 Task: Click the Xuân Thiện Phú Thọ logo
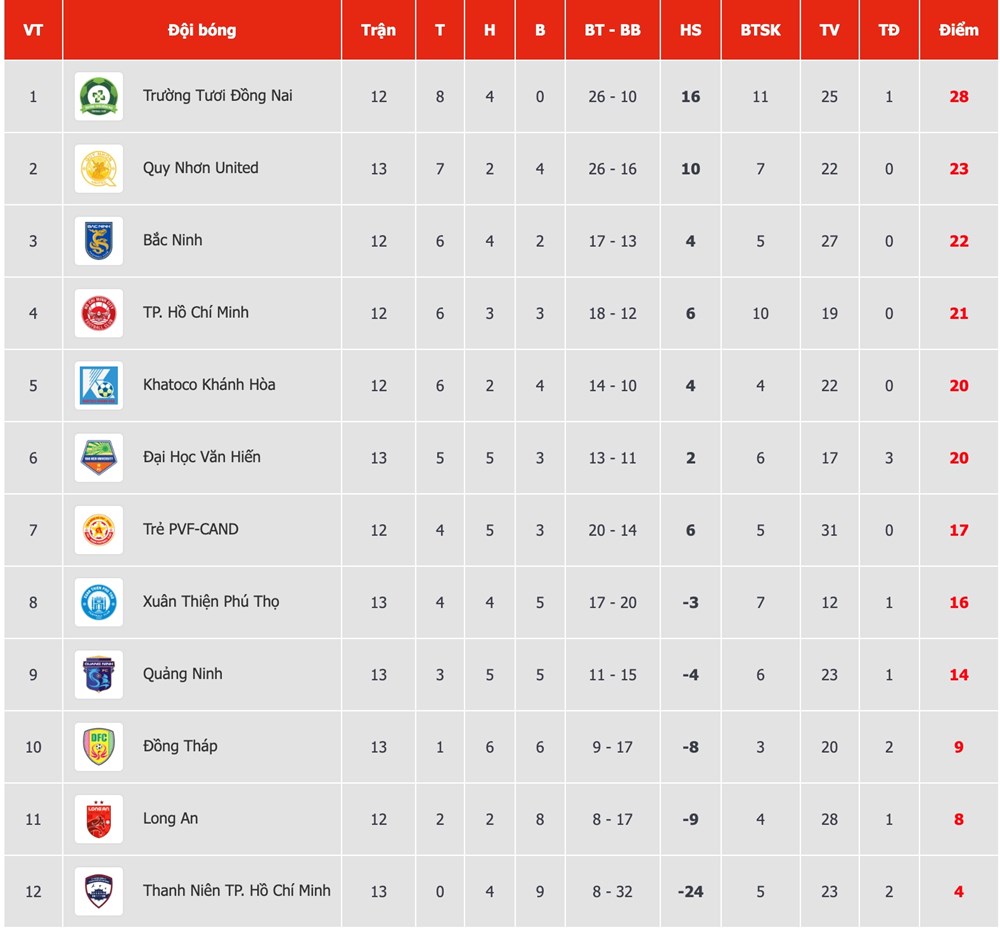tap(99, 602)
